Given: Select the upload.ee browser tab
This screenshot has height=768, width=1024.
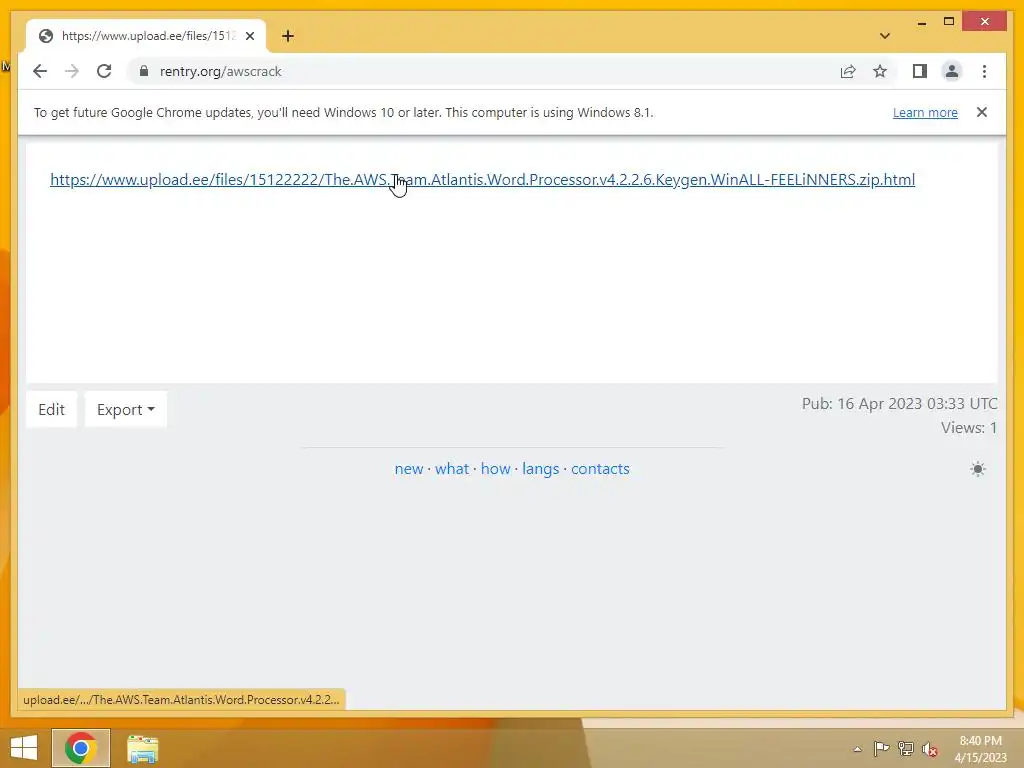Looking at the screenshot, I should click(x=146, y=36).
